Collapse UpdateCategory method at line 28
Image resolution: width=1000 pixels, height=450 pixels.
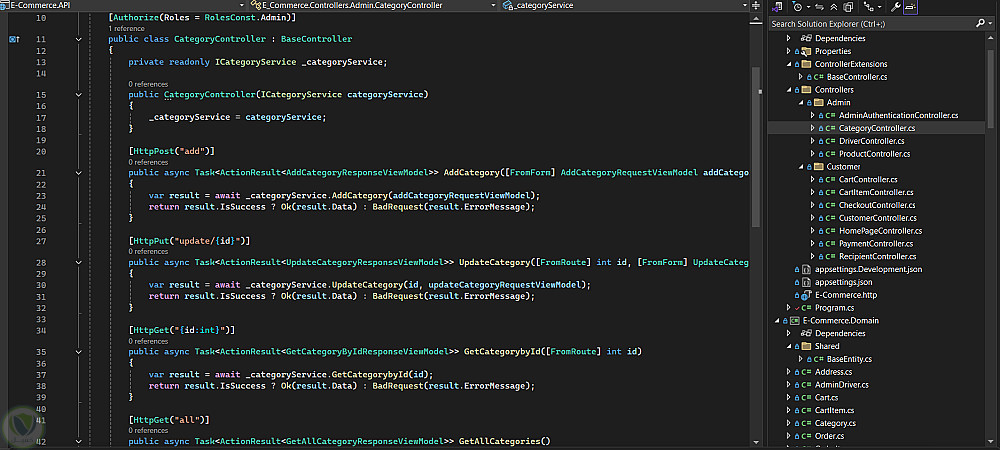[78, 262]
